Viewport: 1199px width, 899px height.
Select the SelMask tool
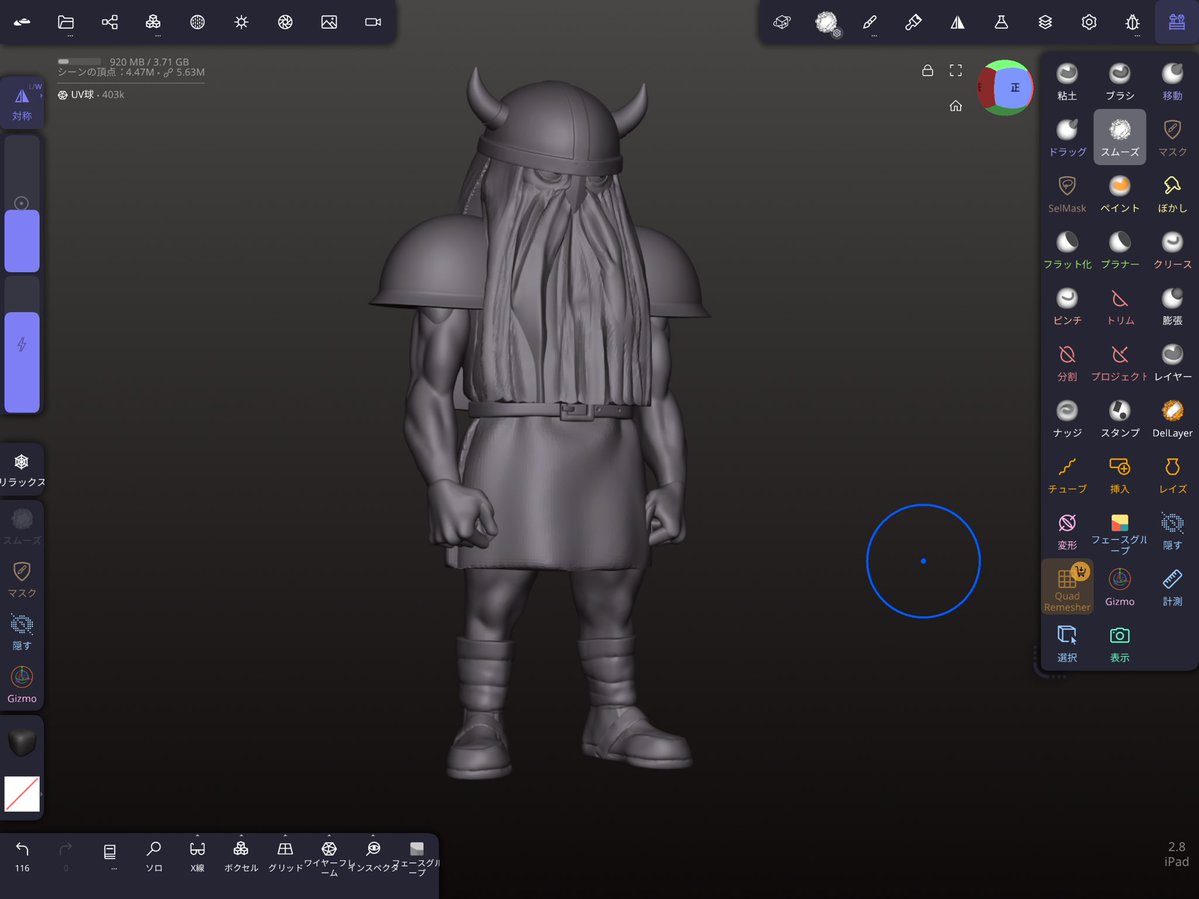1067,193
